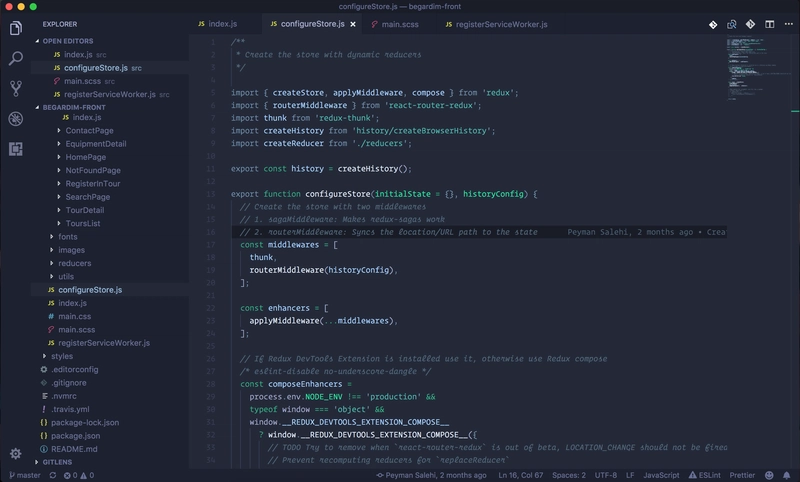Click the master branch indicator
The height and width of the screenshot is (482, 800).
coord(24,475)
